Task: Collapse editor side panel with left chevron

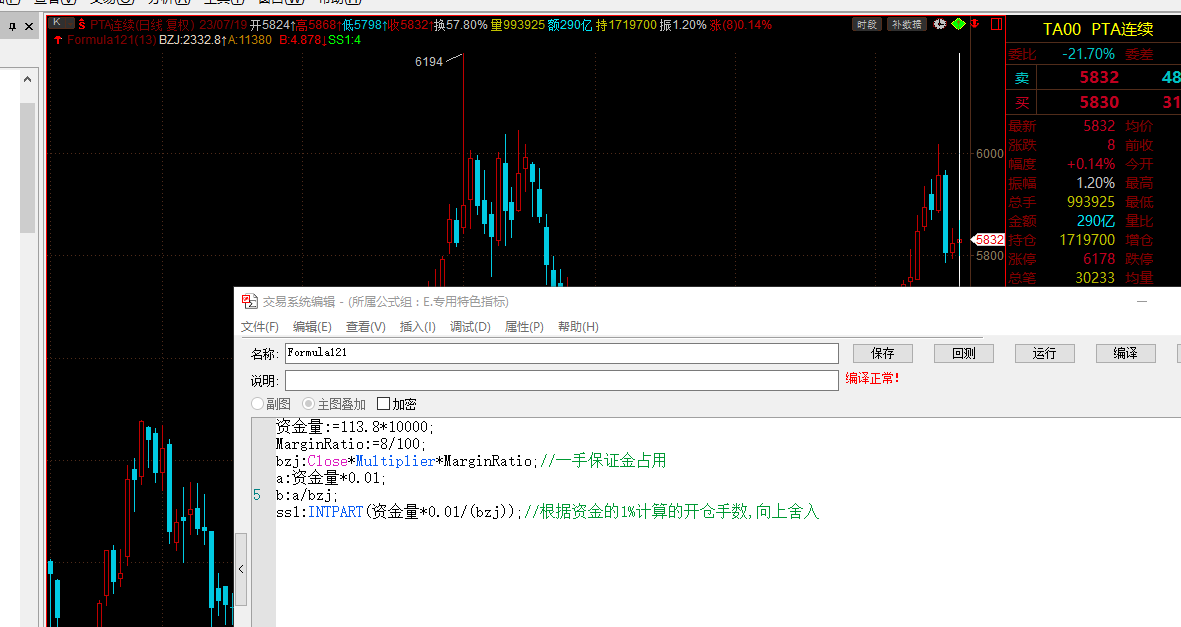Action: [241, 569]
